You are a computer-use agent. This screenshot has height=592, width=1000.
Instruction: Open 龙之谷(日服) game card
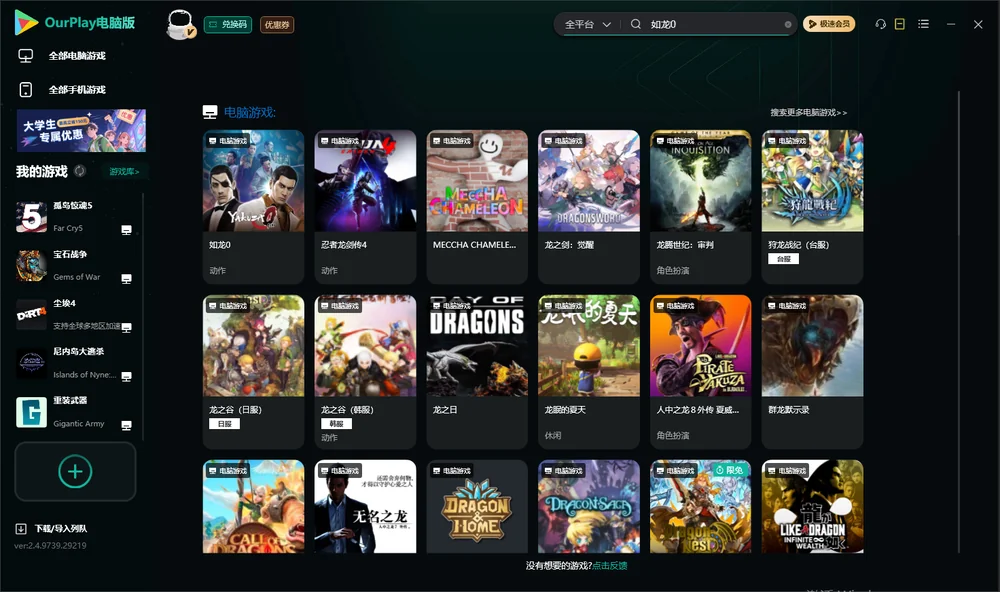pyautogui.click(x=253, y=372)
